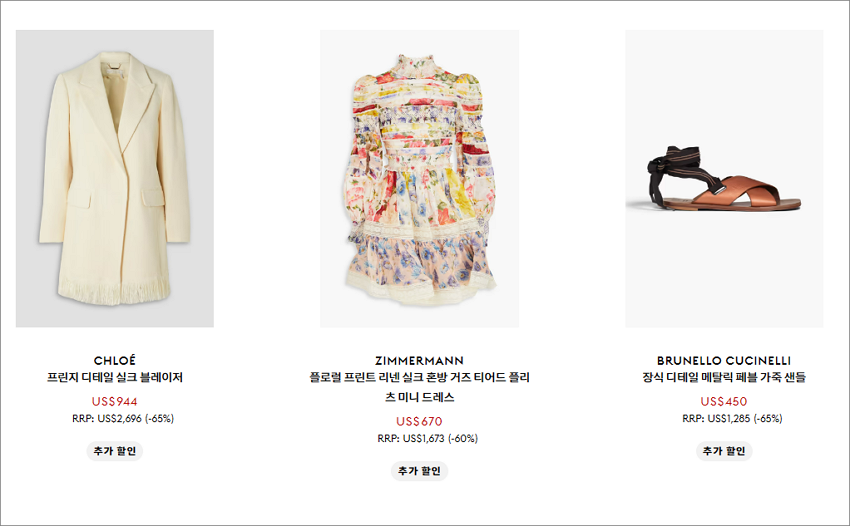Click the CHLOÉ brand name
The image size is (850, 526).
(115, 361)
